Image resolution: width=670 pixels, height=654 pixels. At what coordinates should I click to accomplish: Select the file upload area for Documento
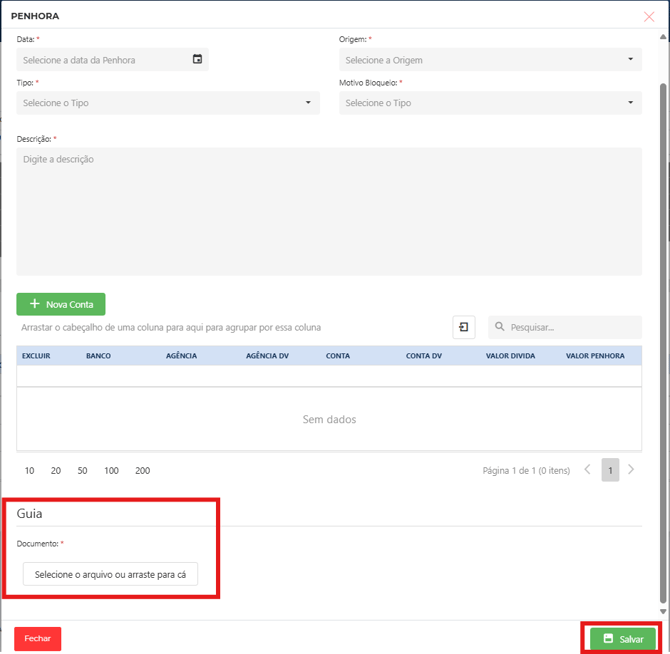tap(110, 574)
